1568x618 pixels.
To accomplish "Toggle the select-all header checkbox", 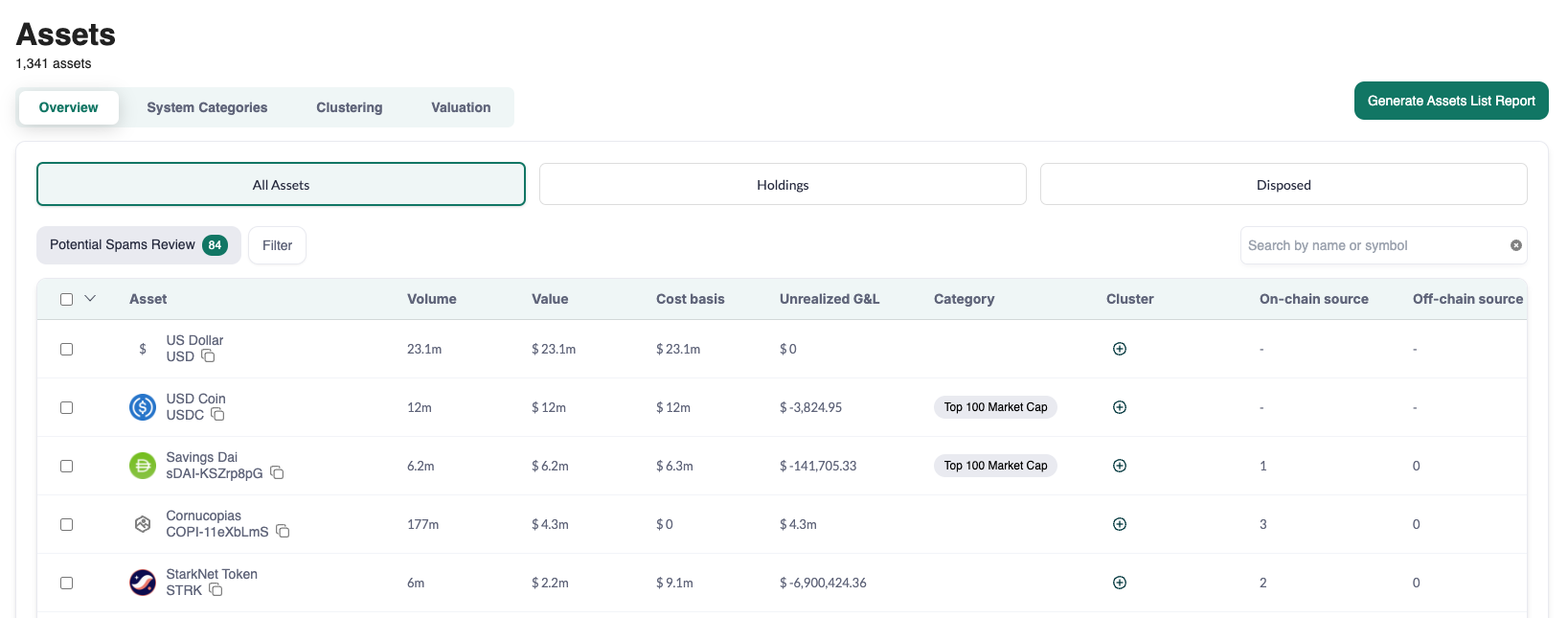I will [x=67, y=299].
